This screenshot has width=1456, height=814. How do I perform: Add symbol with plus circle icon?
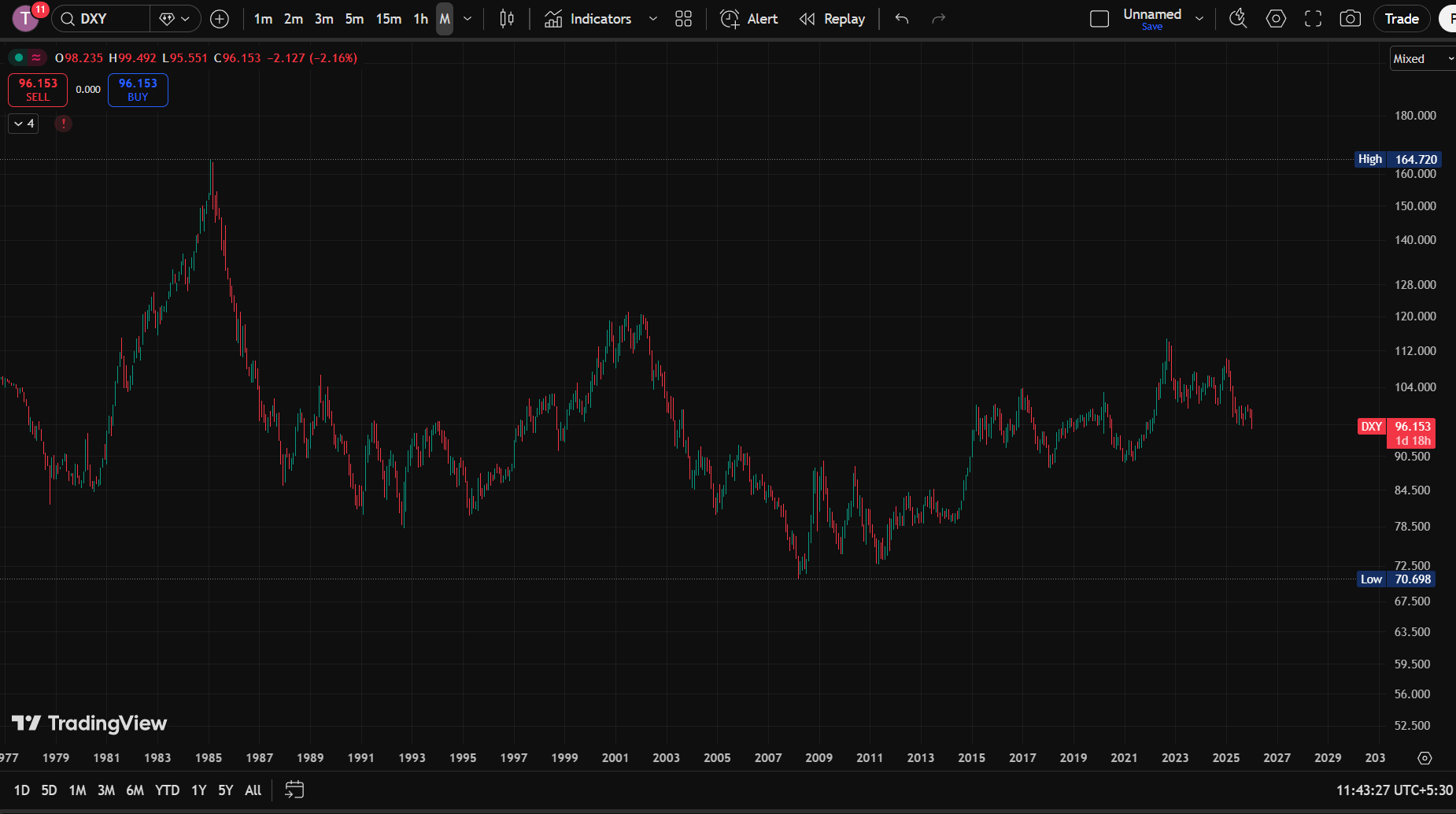pyautogui.click(x=220, y=19)
